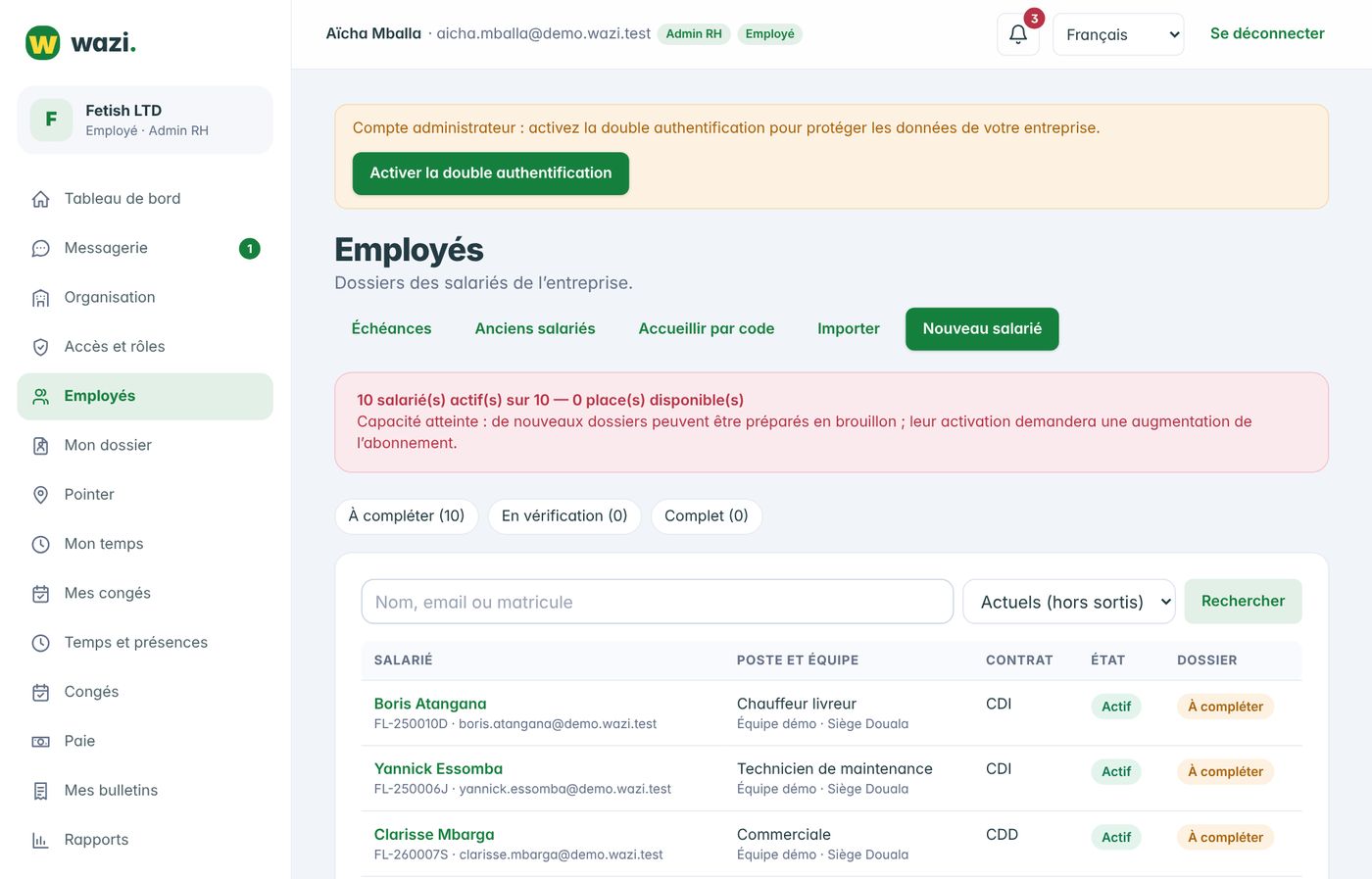Screen dimensions: 1372x879
Task: Switch to the Échéances tab
Action: pyautogui.click(x=391, y=328)
